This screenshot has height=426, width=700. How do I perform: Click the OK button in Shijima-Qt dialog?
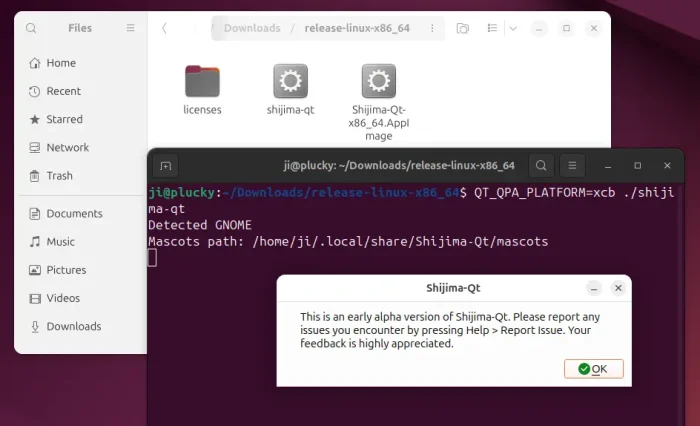pyautogui.click(x=594, y=369)
